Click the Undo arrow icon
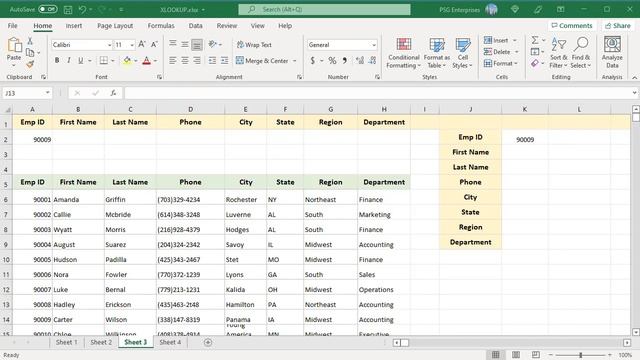 point(82,9)
